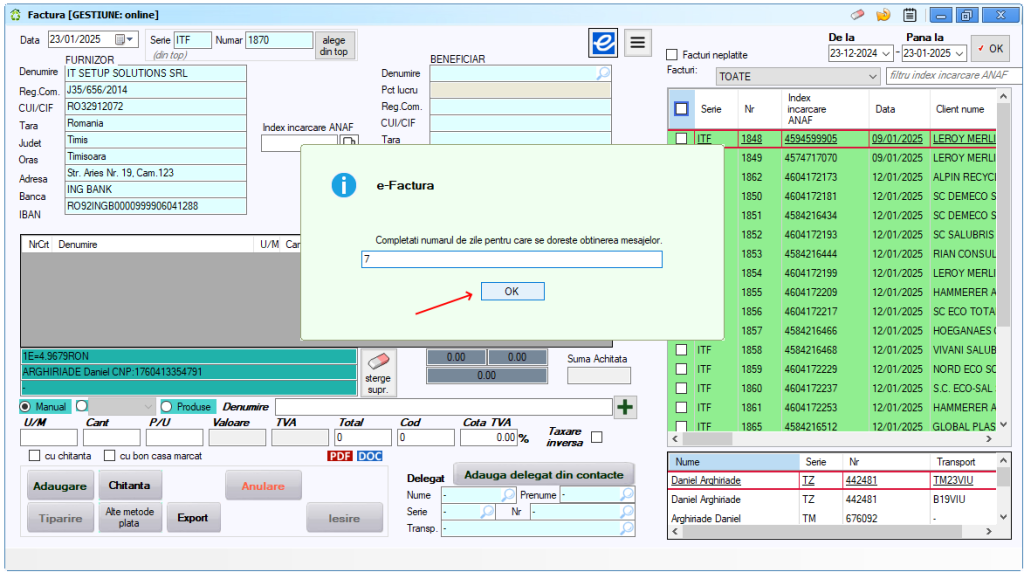Click magnifier next to Delegat Serie field
The height and width of the screenshot is (572, 1024).
[487, 512]
